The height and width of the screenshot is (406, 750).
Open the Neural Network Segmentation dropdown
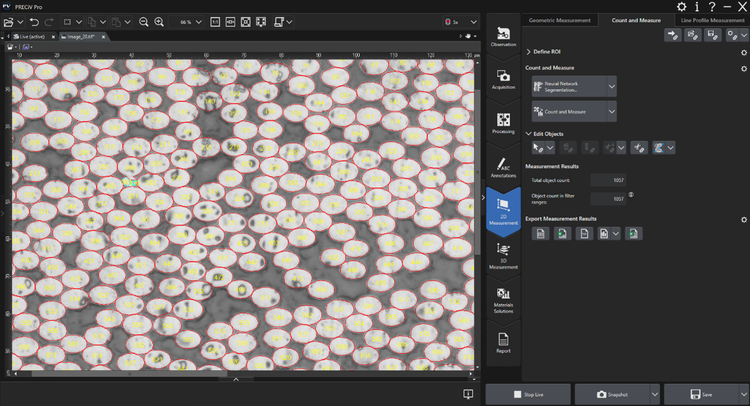pyautogui.click(x=611, y=87)
